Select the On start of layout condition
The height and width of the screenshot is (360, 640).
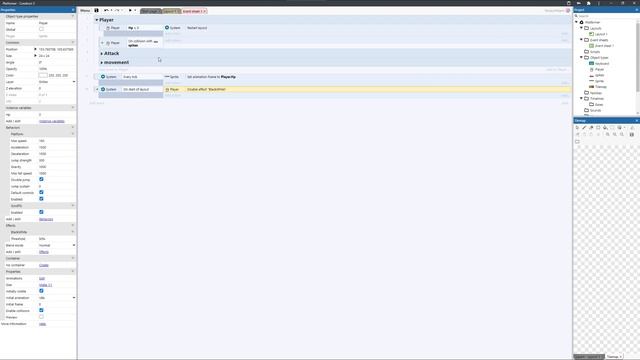pyautogui.click(x=142, y=89)
